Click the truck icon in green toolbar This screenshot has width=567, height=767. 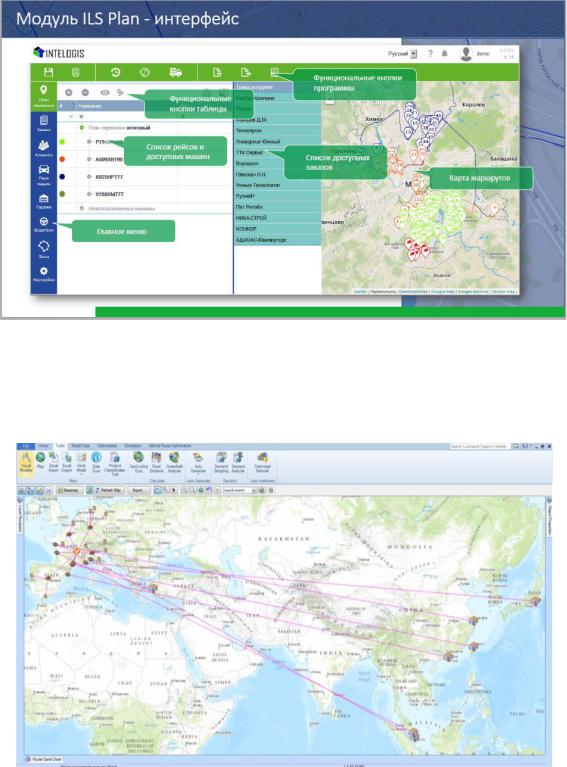tap(176, 72)
